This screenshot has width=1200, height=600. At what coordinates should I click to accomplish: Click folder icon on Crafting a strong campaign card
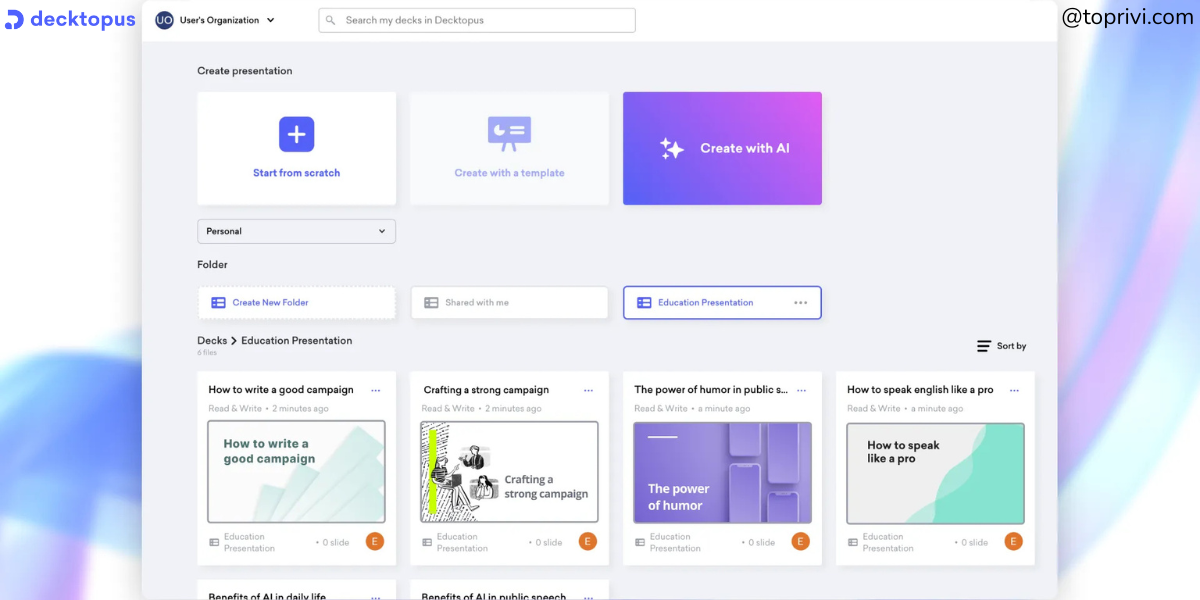click(427, 543)
